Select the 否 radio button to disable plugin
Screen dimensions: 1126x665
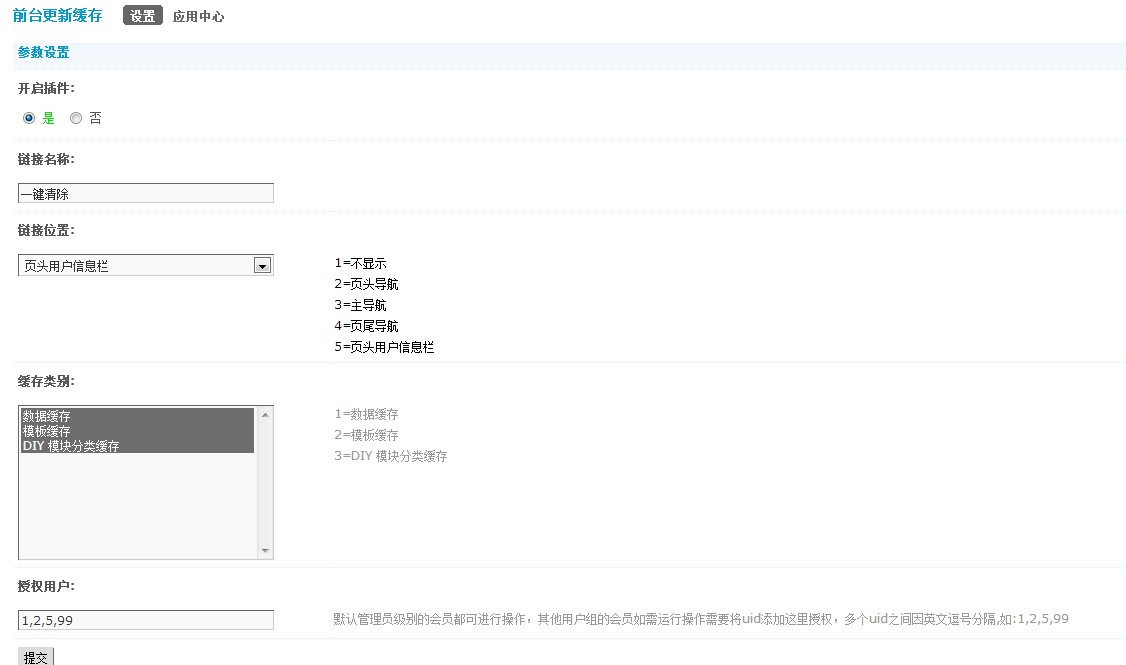(x=76, y=118)
